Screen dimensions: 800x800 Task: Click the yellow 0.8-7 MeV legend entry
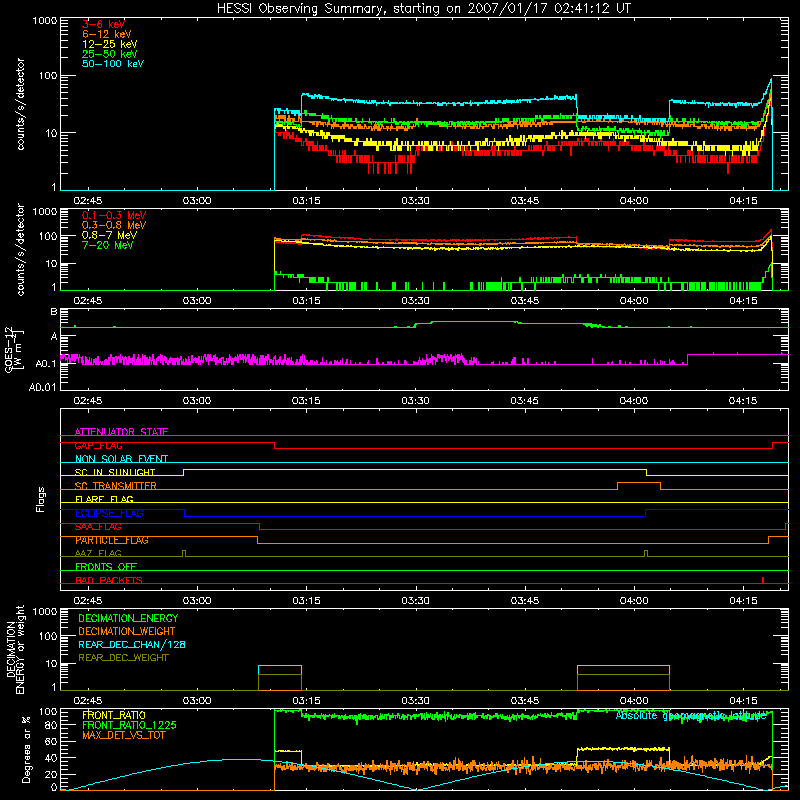point(109,235)
